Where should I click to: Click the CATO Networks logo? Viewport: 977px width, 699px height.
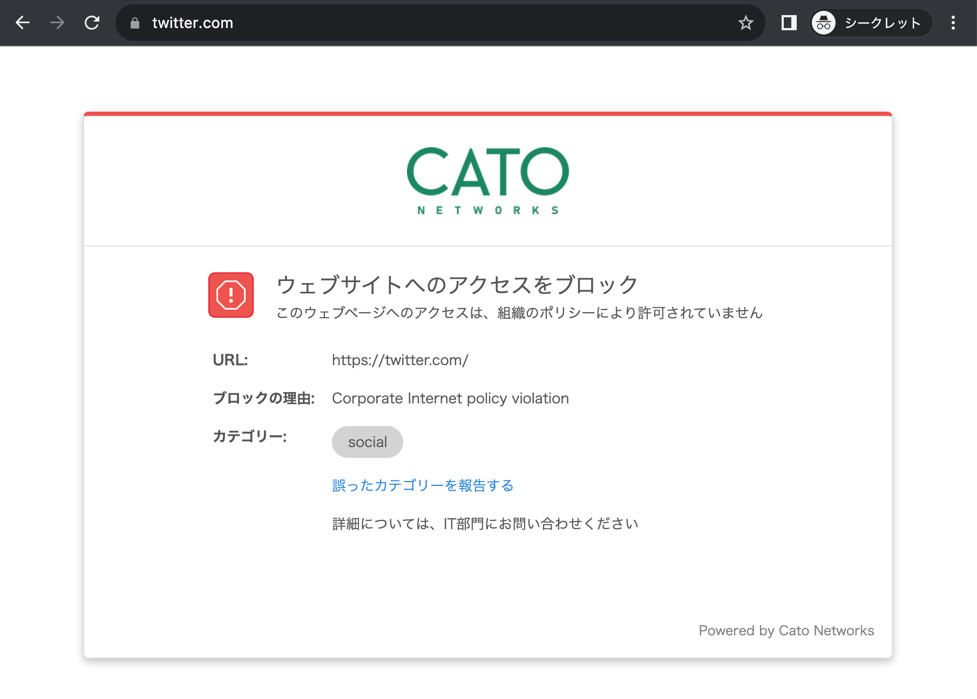pos(488,181)
